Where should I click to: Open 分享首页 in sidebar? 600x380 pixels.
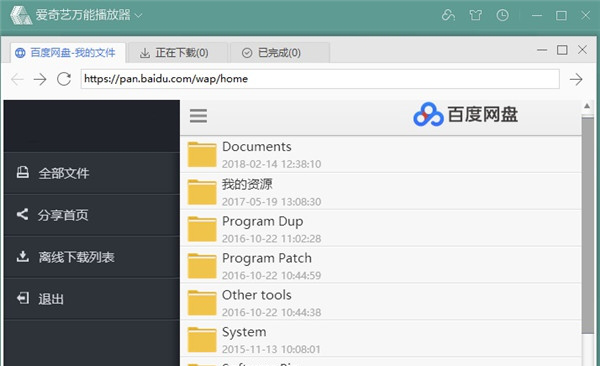point(92,215)
